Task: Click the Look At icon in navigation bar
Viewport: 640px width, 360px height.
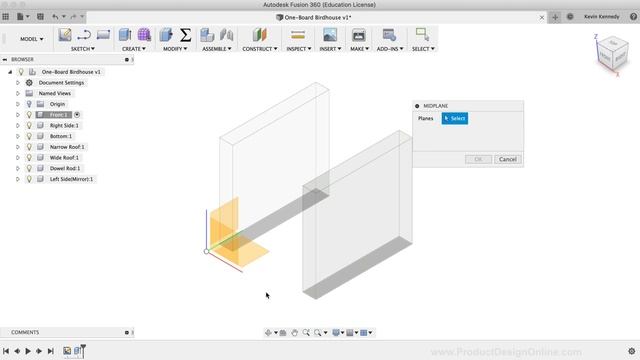Action: coord(283,333)
